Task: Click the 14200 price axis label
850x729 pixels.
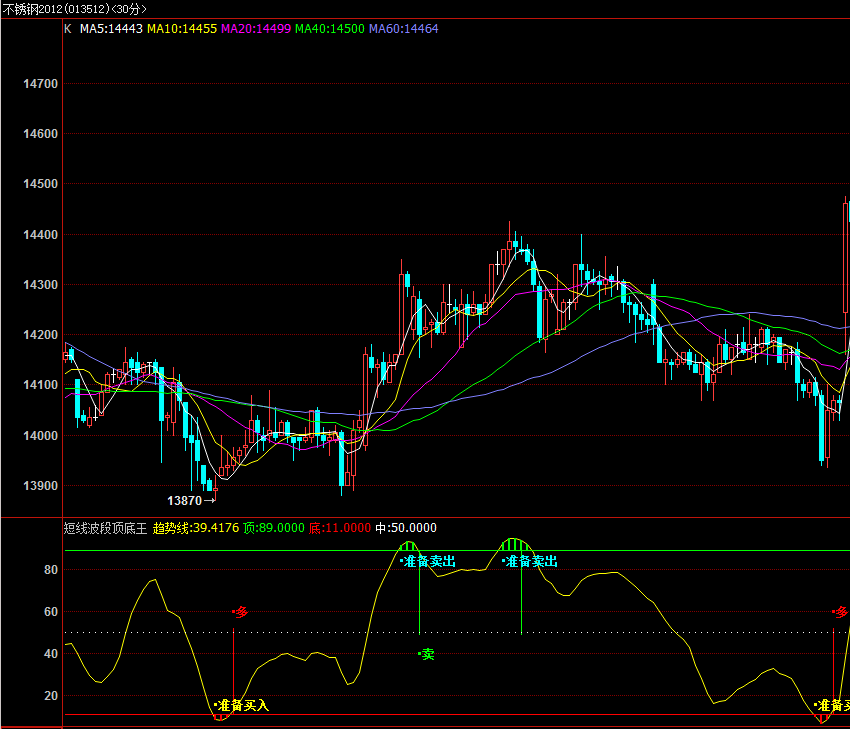Action: click(x=40, y=335)
